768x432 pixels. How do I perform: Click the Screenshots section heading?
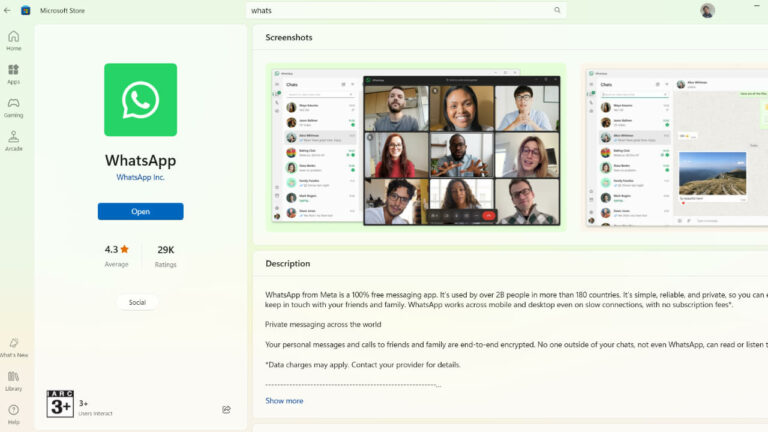[x=289, y=37]
